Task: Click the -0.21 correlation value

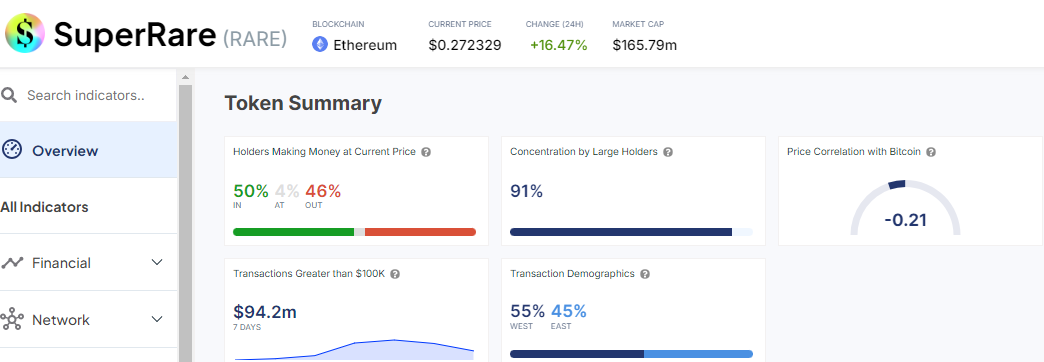Action: [x=906, y=220]
